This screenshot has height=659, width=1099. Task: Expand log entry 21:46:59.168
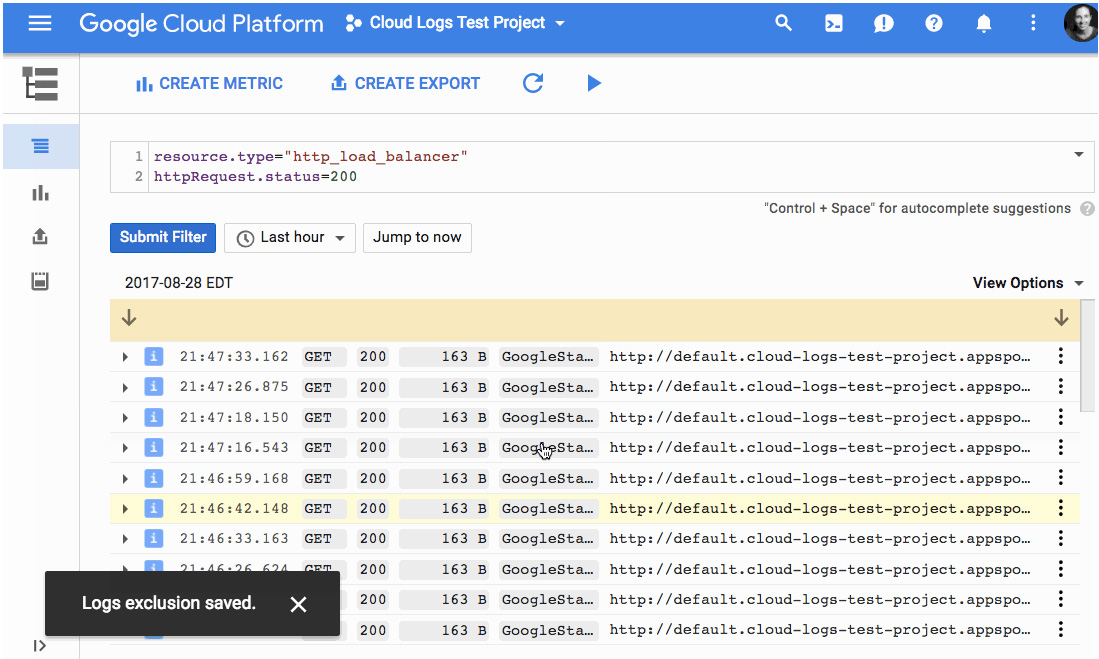125,479
